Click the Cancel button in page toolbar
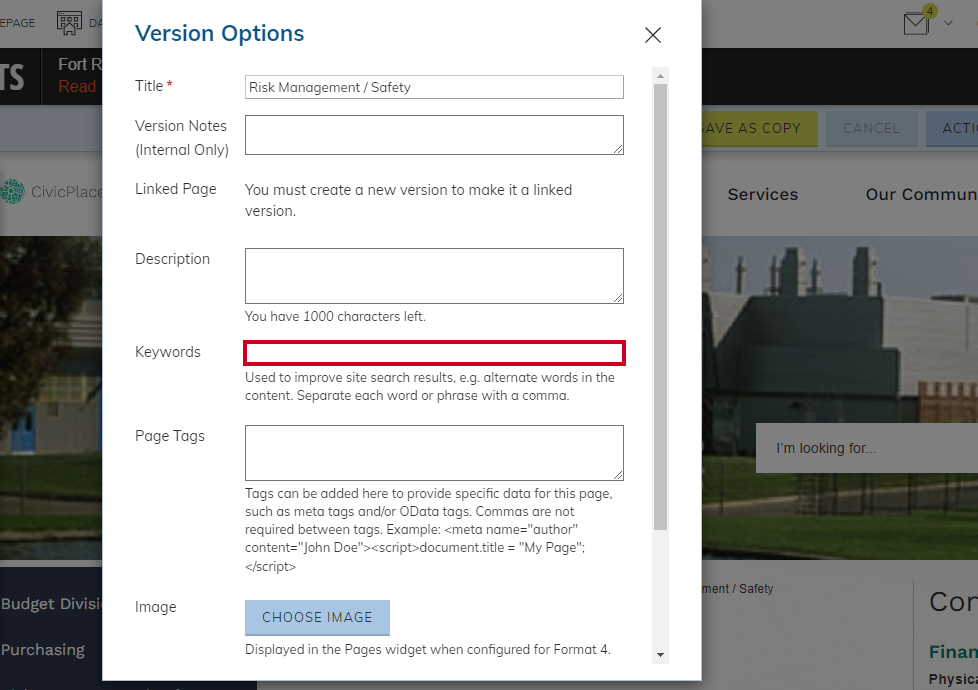 871,129
